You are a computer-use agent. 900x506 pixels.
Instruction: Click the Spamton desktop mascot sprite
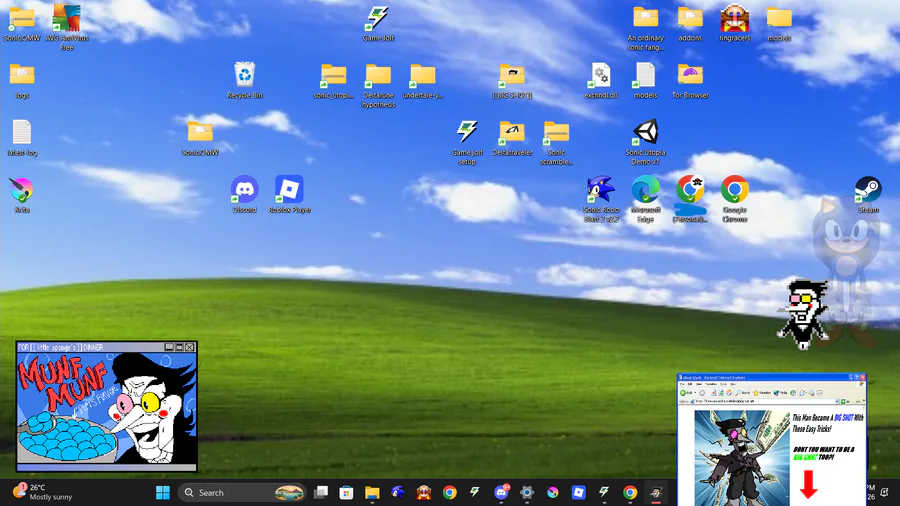click(804, 314)
